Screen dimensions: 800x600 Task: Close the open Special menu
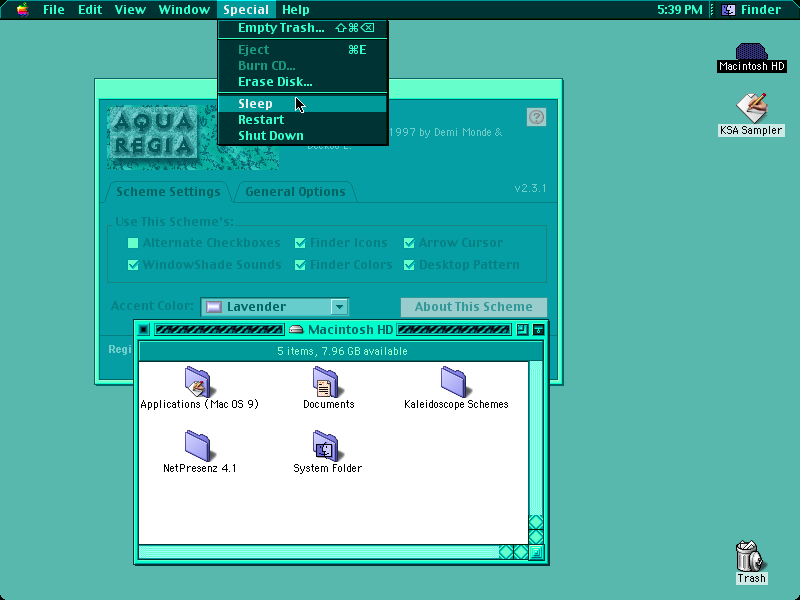tap(246, 10)
